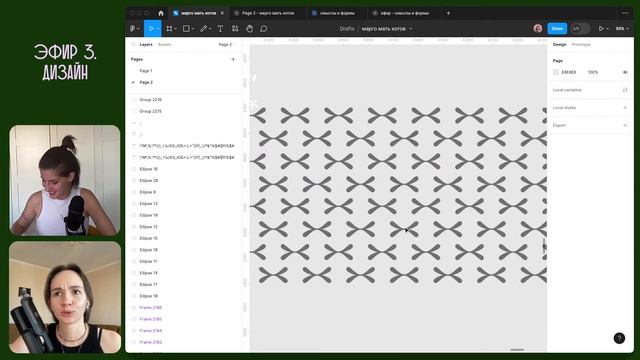Click the марго мать котов file title

(384, 29)
